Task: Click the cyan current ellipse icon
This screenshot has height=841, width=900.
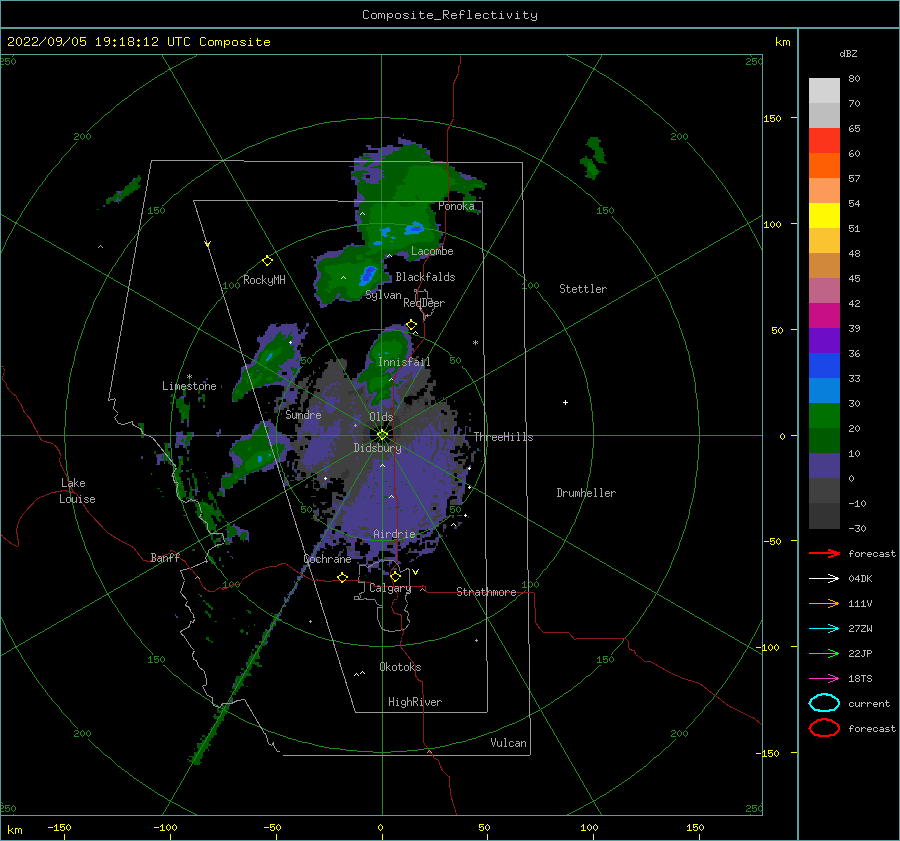Action: coord(824,703)
